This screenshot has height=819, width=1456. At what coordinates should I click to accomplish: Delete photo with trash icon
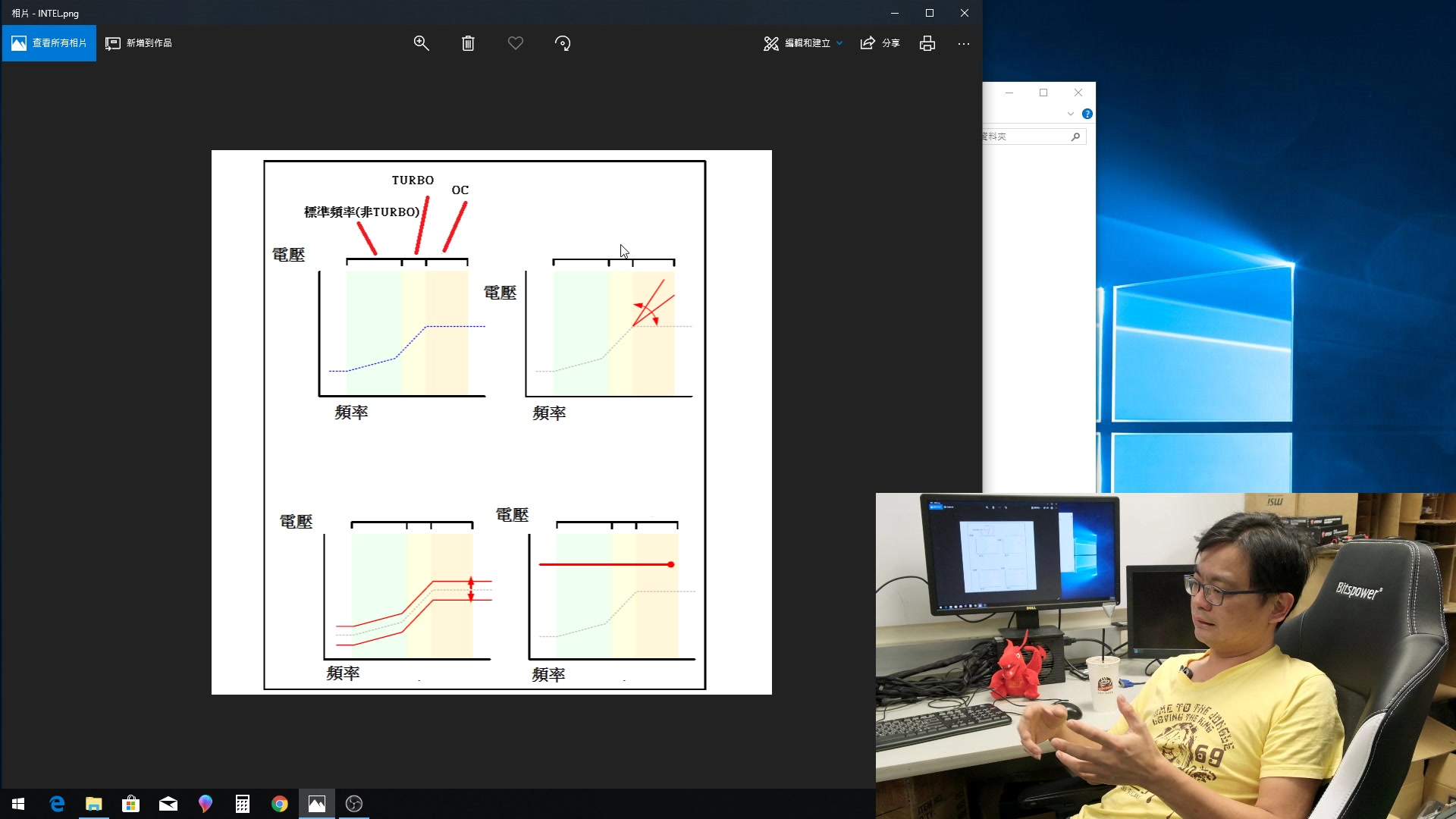click(x=468, y=43)
